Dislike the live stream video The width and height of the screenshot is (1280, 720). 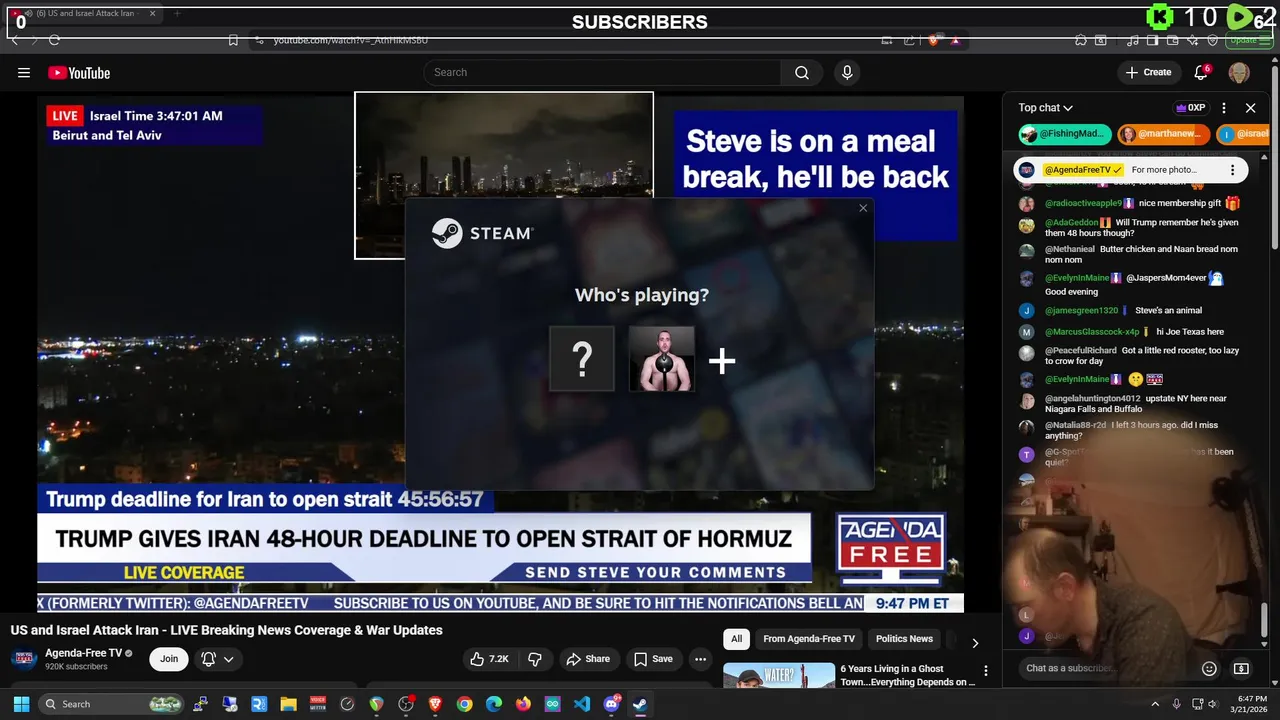coord(535,659)
